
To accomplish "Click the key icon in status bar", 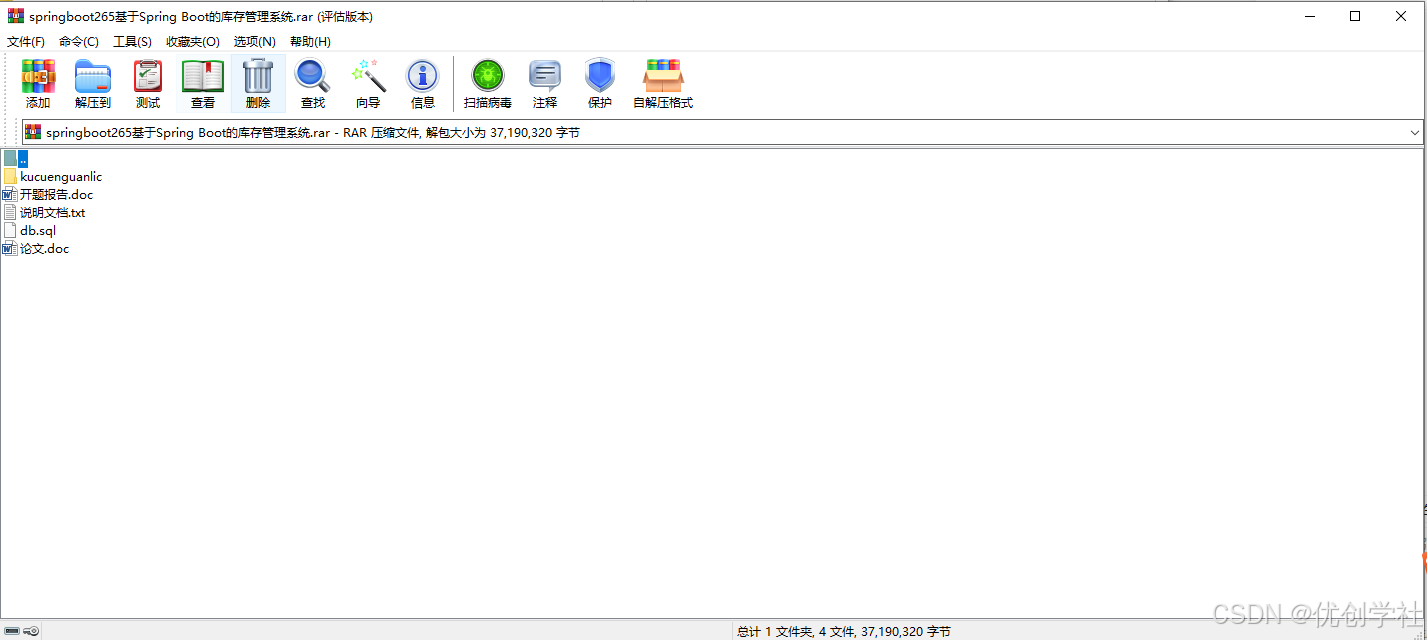I will tap(31, 631).
